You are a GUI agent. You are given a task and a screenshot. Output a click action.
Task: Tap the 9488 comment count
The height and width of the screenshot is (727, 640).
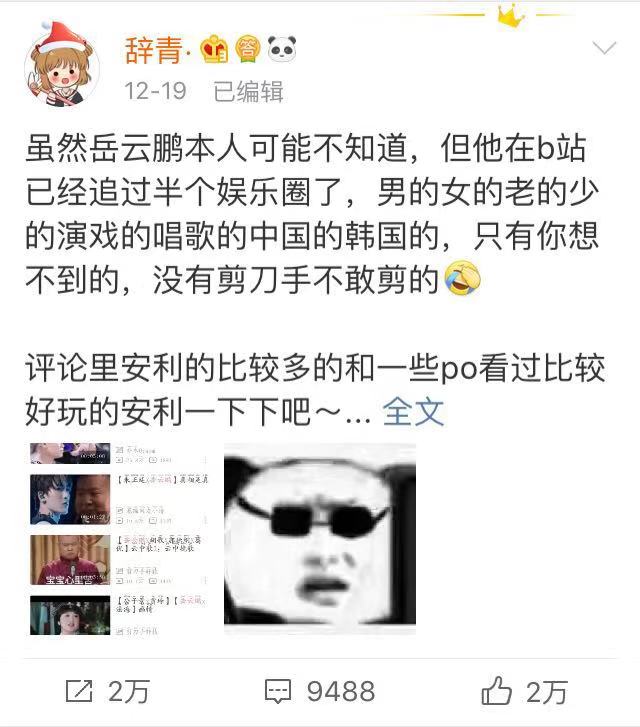click(x=341, y=691)
